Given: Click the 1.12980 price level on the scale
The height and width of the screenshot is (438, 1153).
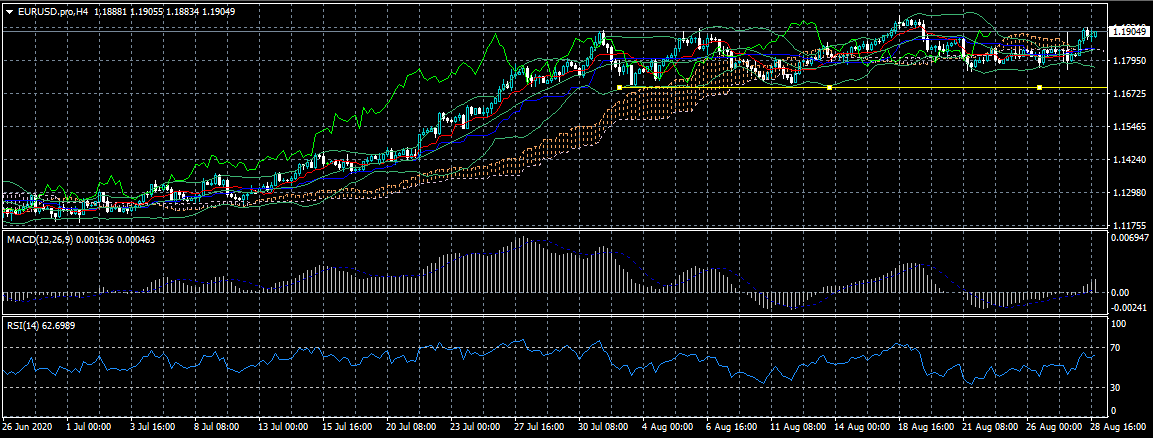Looking at the screenshot, I should [1128, 193].
